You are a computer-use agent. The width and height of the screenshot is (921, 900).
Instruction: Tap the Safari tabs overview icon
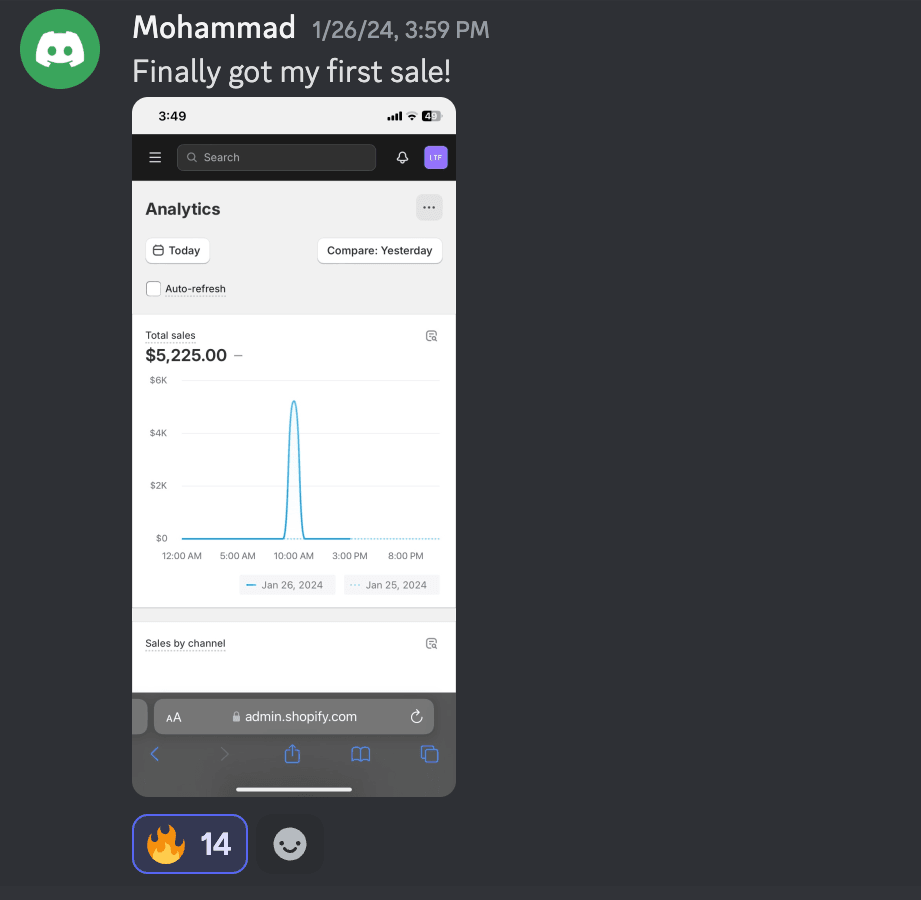429,754
